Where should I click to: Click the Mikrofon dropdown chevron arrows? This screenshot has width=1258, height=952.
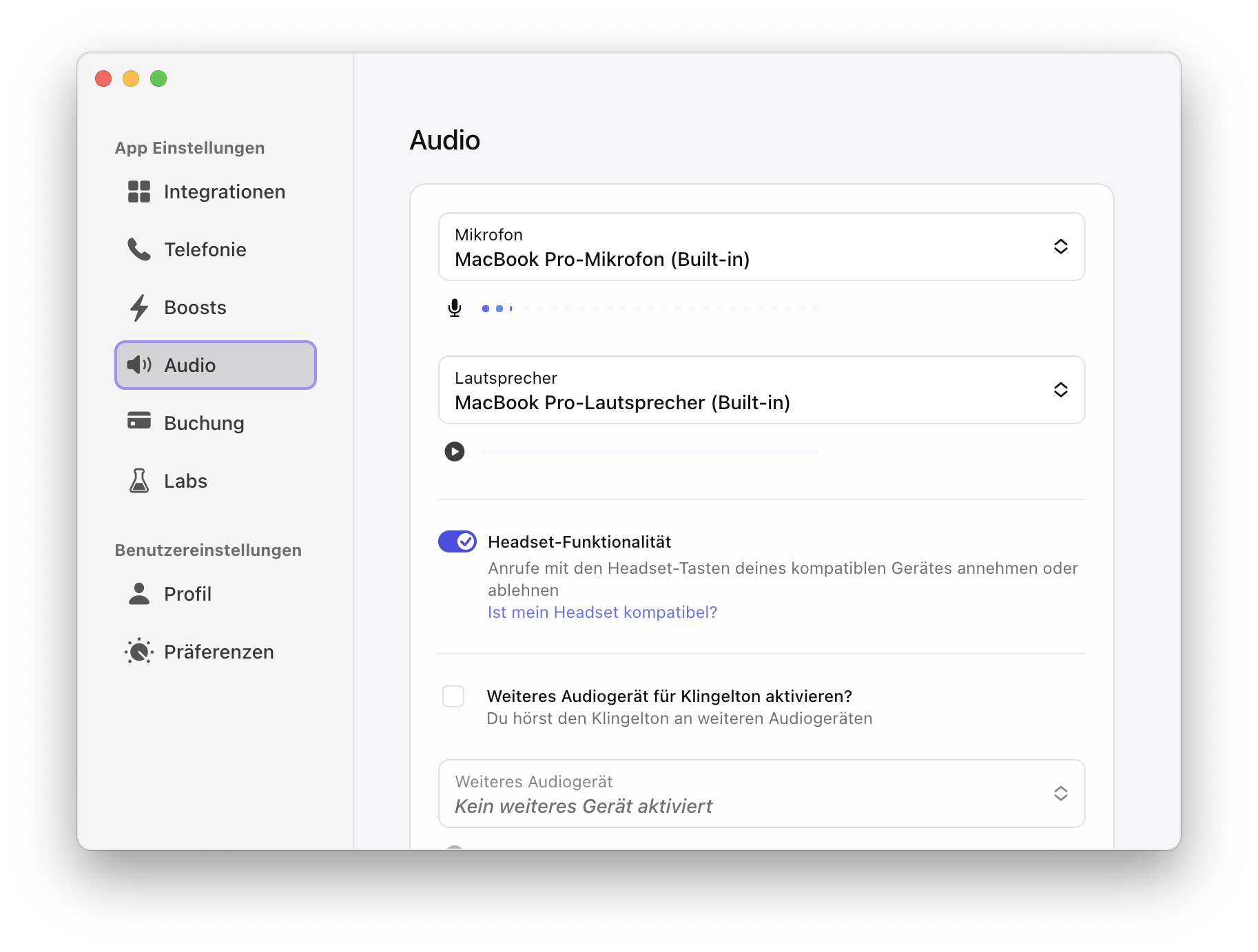pos(1061,247)
